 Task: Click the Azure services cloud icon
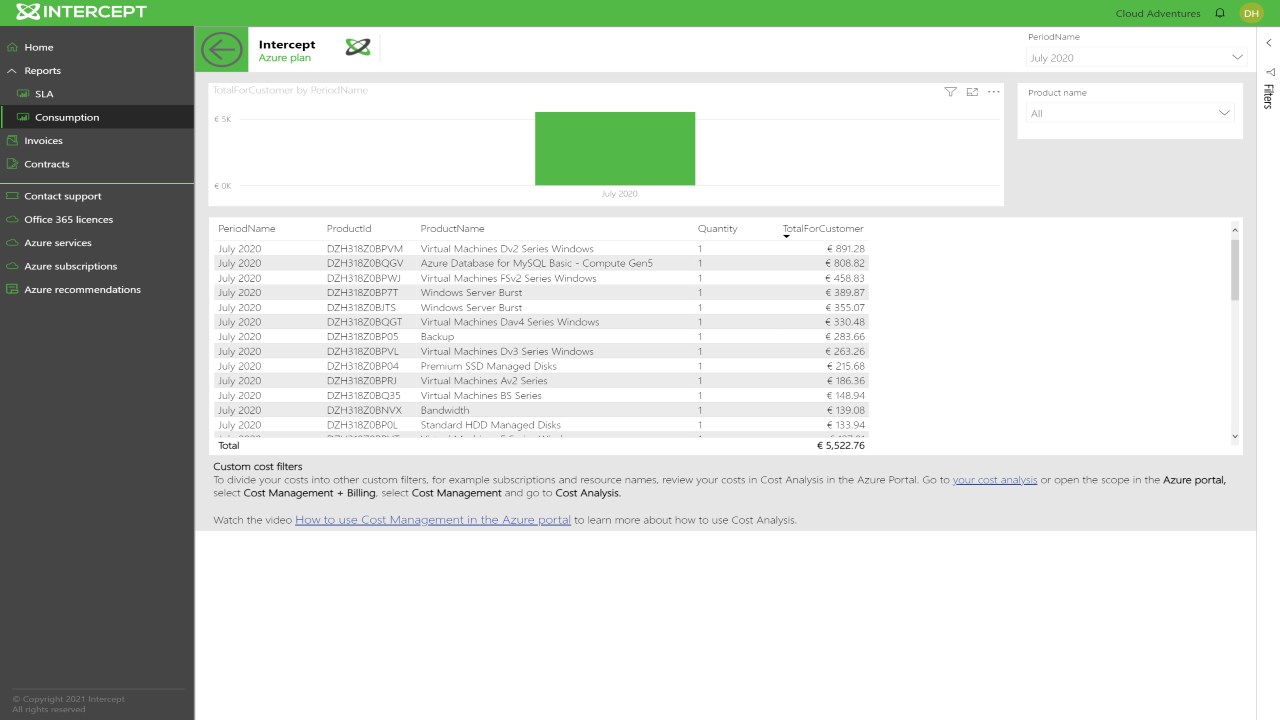12,243
